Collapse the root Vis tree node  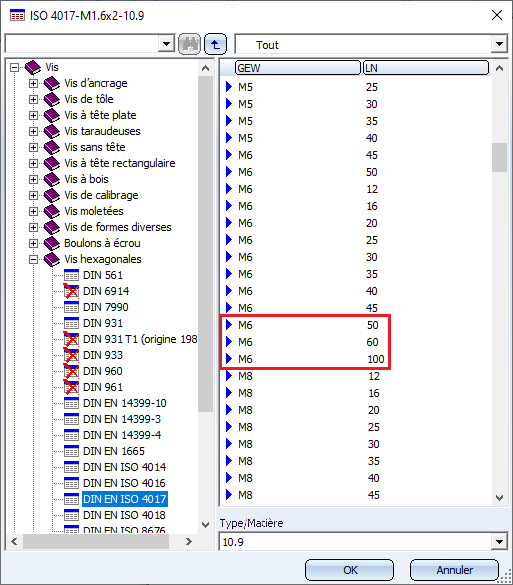15,68
